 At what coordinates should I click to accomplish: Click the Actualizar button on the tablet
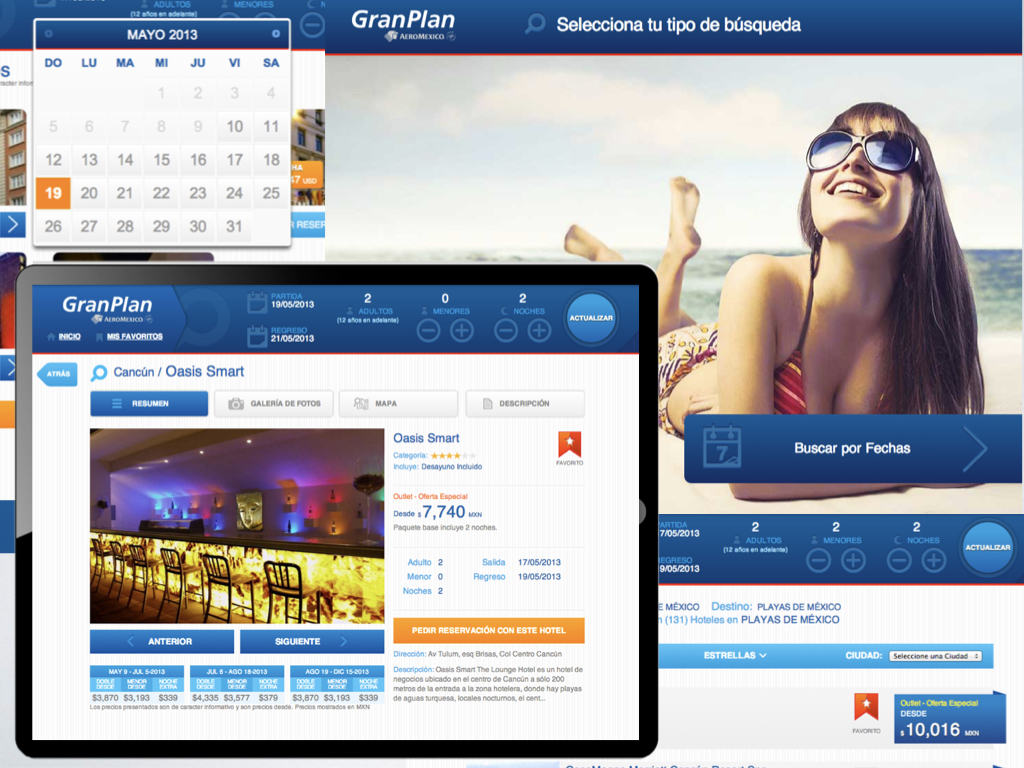pos(591,318)
